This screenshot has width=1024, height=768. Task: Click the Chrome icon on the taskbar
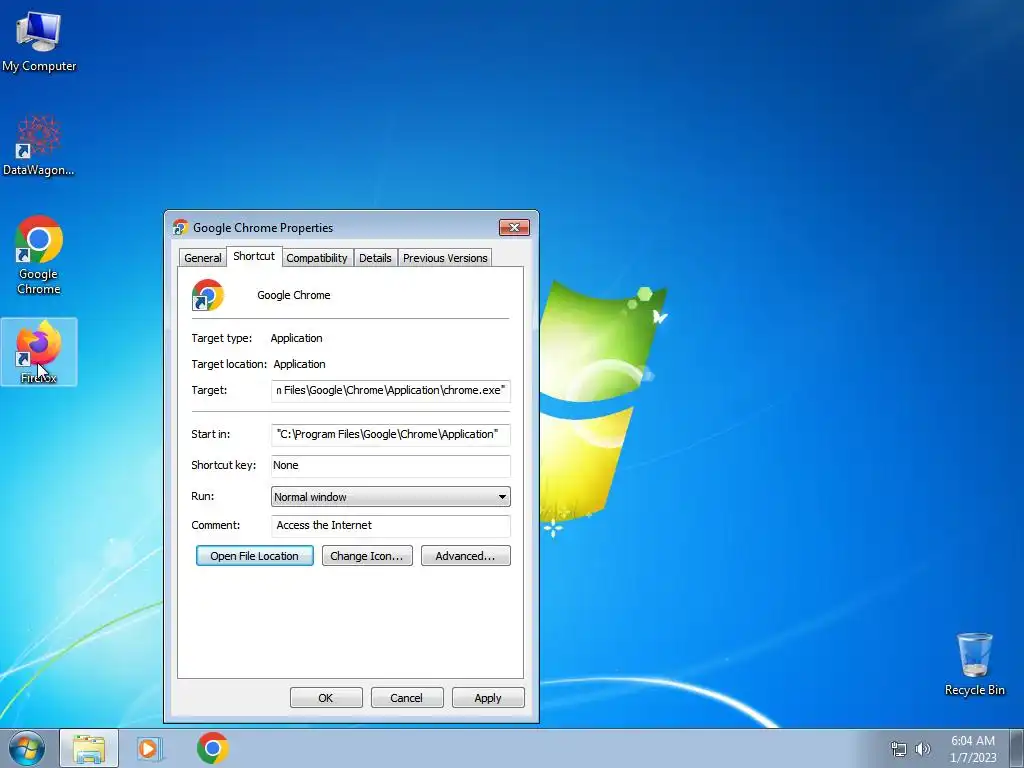click(212, 748)
